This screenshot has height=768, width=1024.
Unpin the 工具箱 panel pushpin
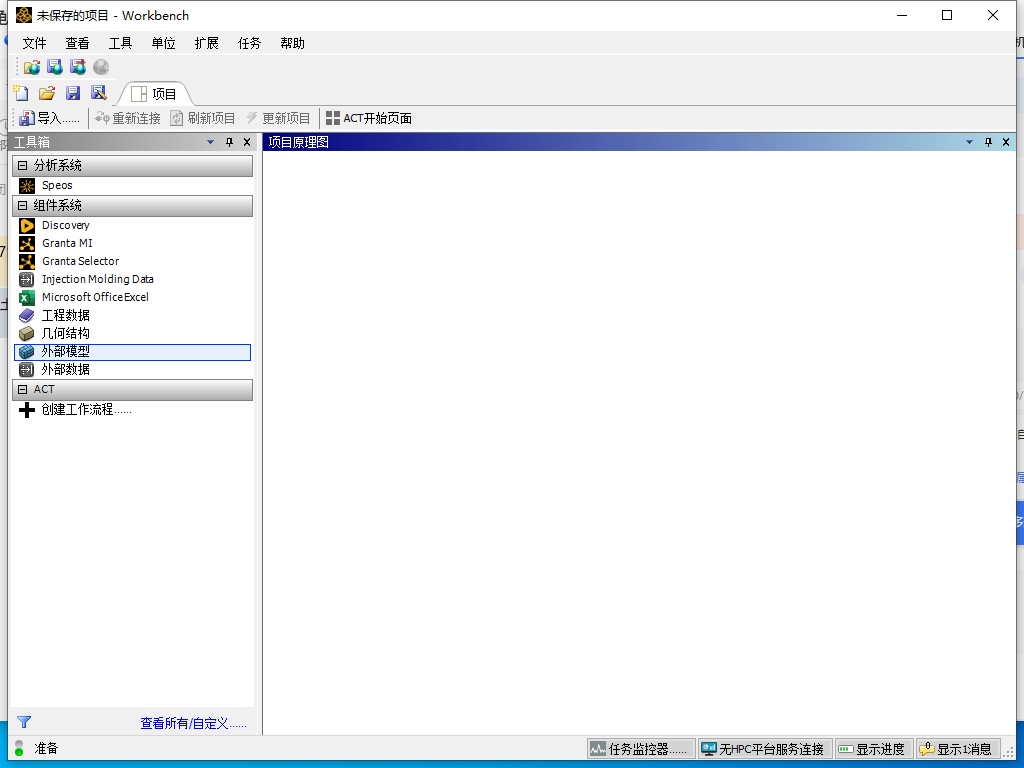(x=228, y=142)
